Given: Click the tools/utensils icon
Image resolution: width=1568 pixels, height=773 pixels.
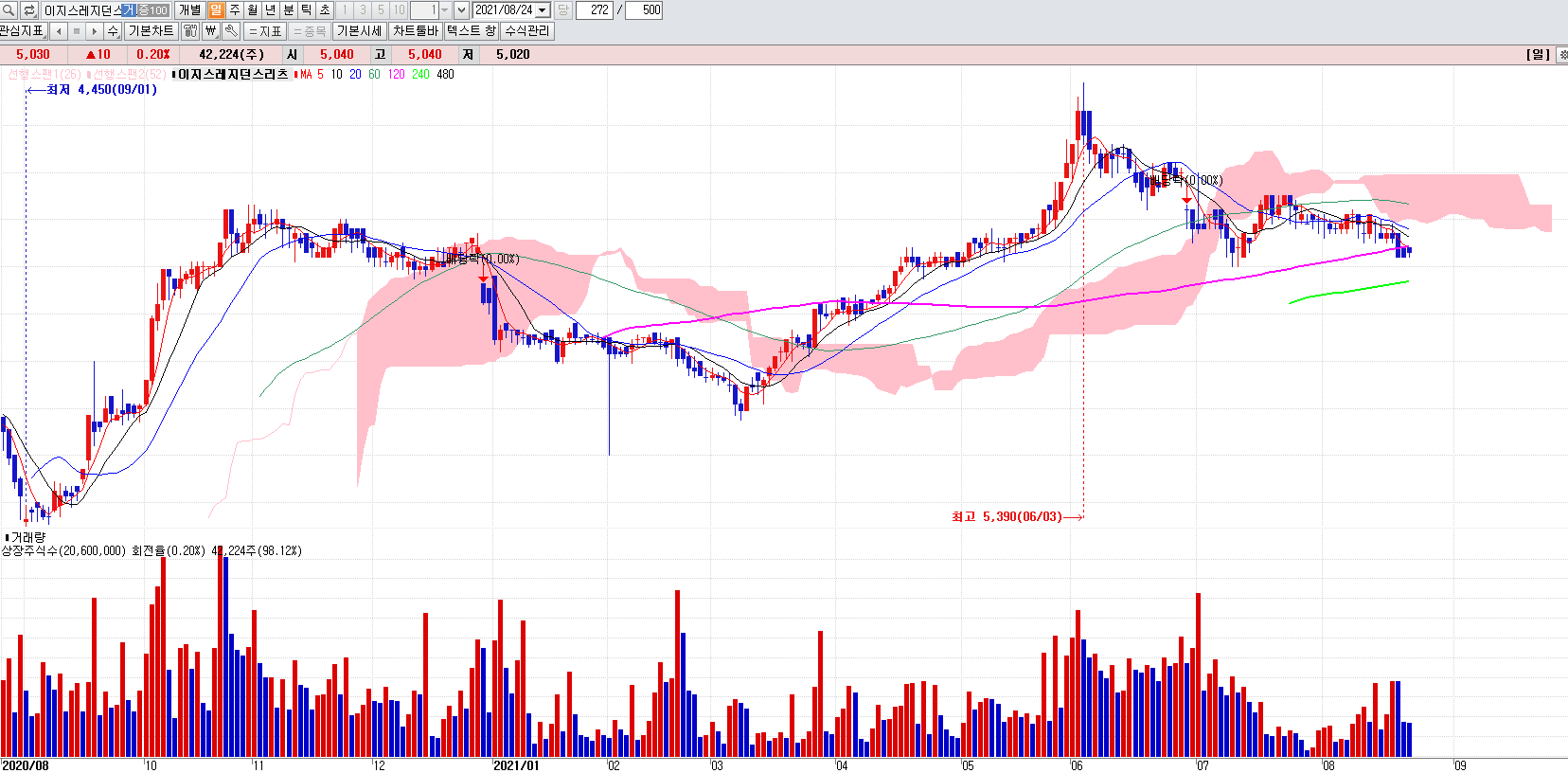Looking at the screenshot, I should click(x=190, y=30).
